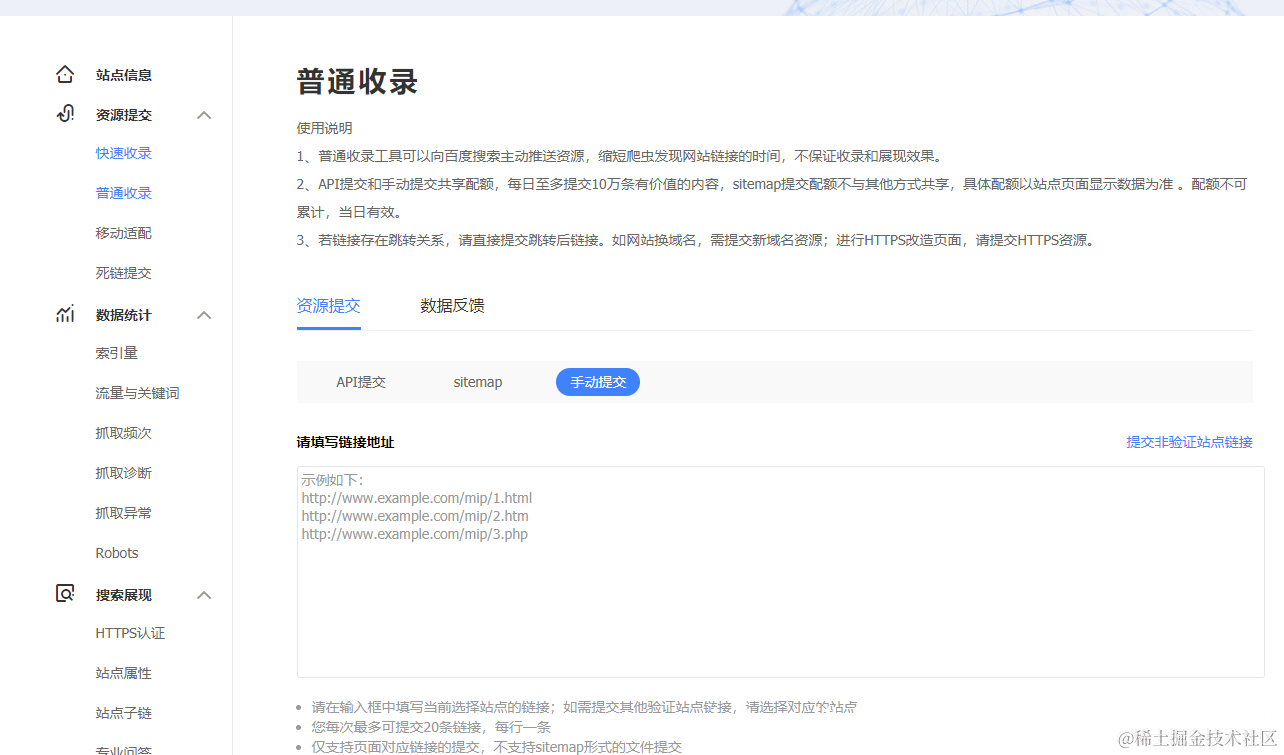
Task: Collapse the 数据统计 sidebar section
Action: pyautogui.click(x=204, y=315)
